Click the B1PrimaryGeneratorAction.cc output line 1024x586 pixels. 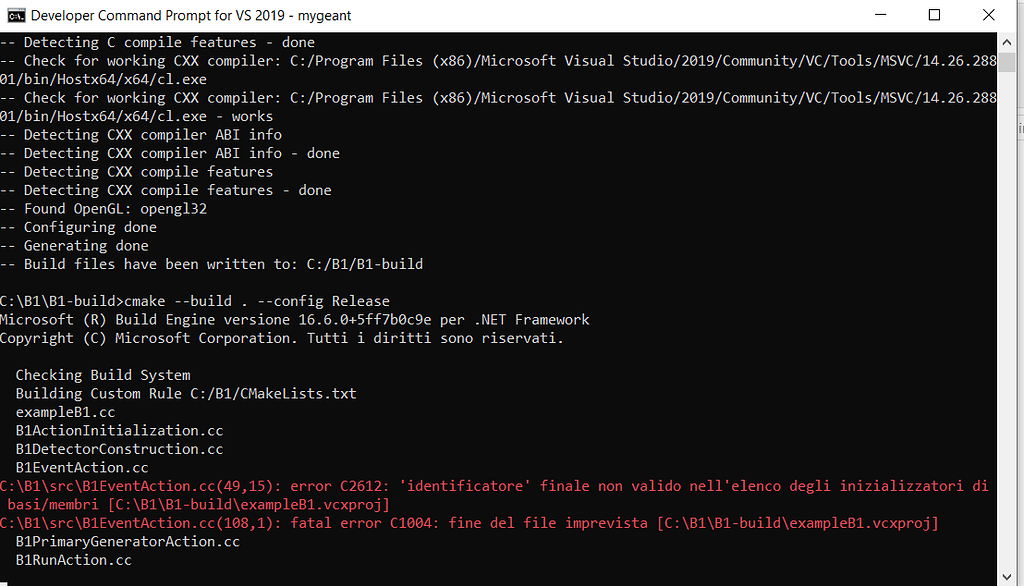pyautogui.click(x=128, y=541)
